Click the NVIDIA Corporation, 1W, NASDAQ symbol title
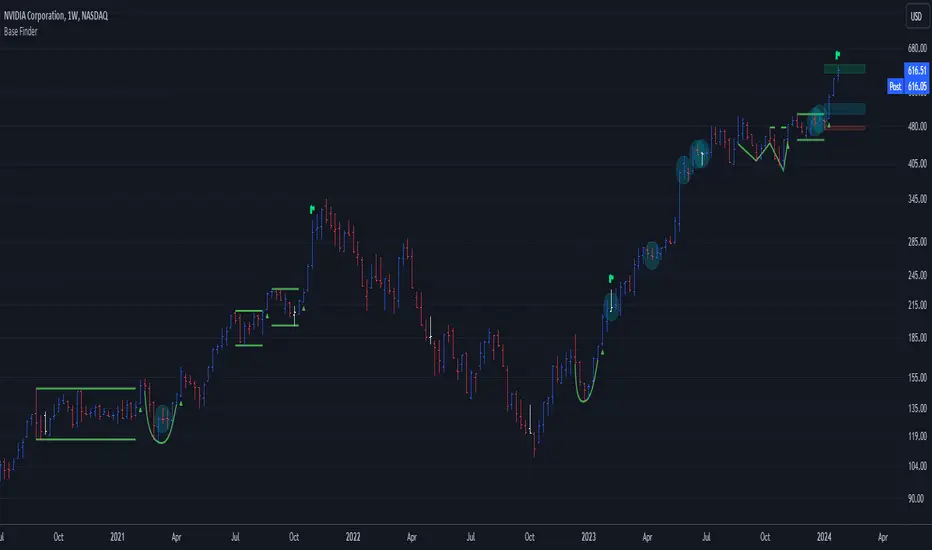932x550 pixels. click(x=56, y=16)
